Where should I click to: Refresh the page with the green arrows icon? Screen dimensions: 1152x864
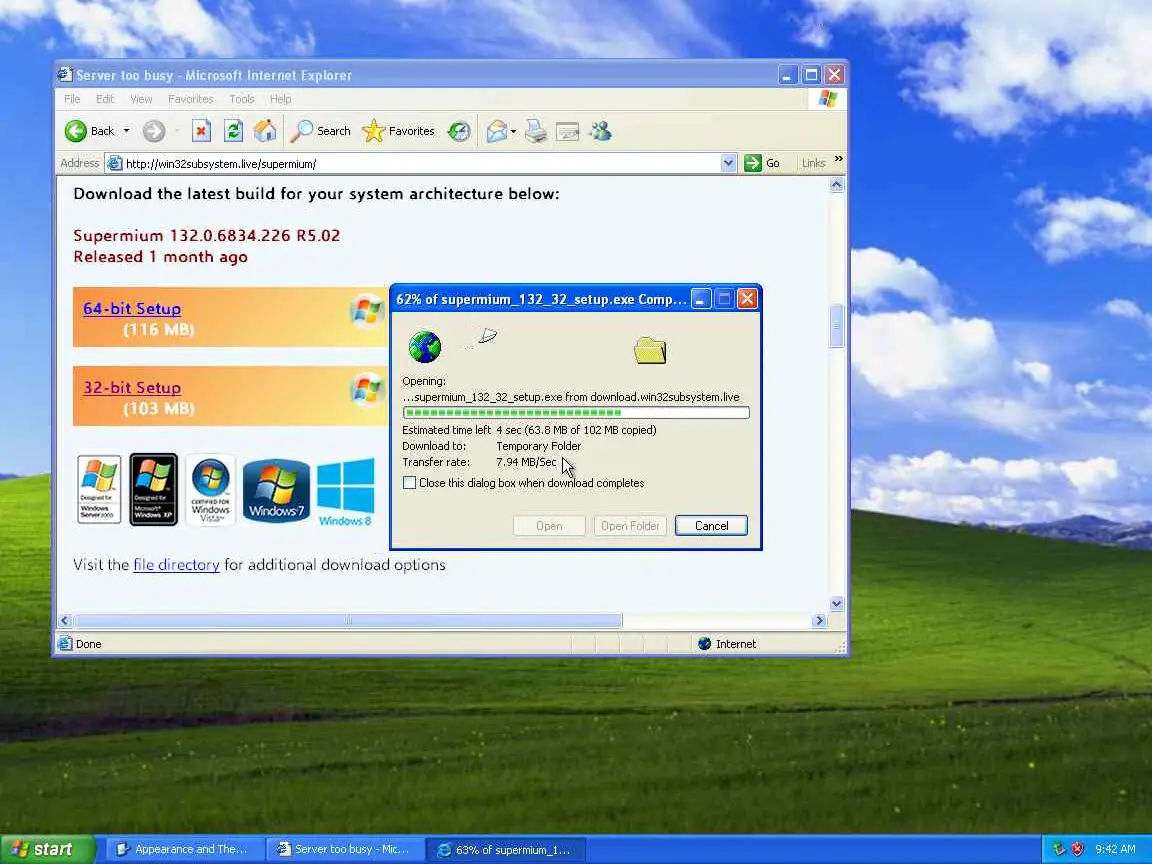[233, 131]
